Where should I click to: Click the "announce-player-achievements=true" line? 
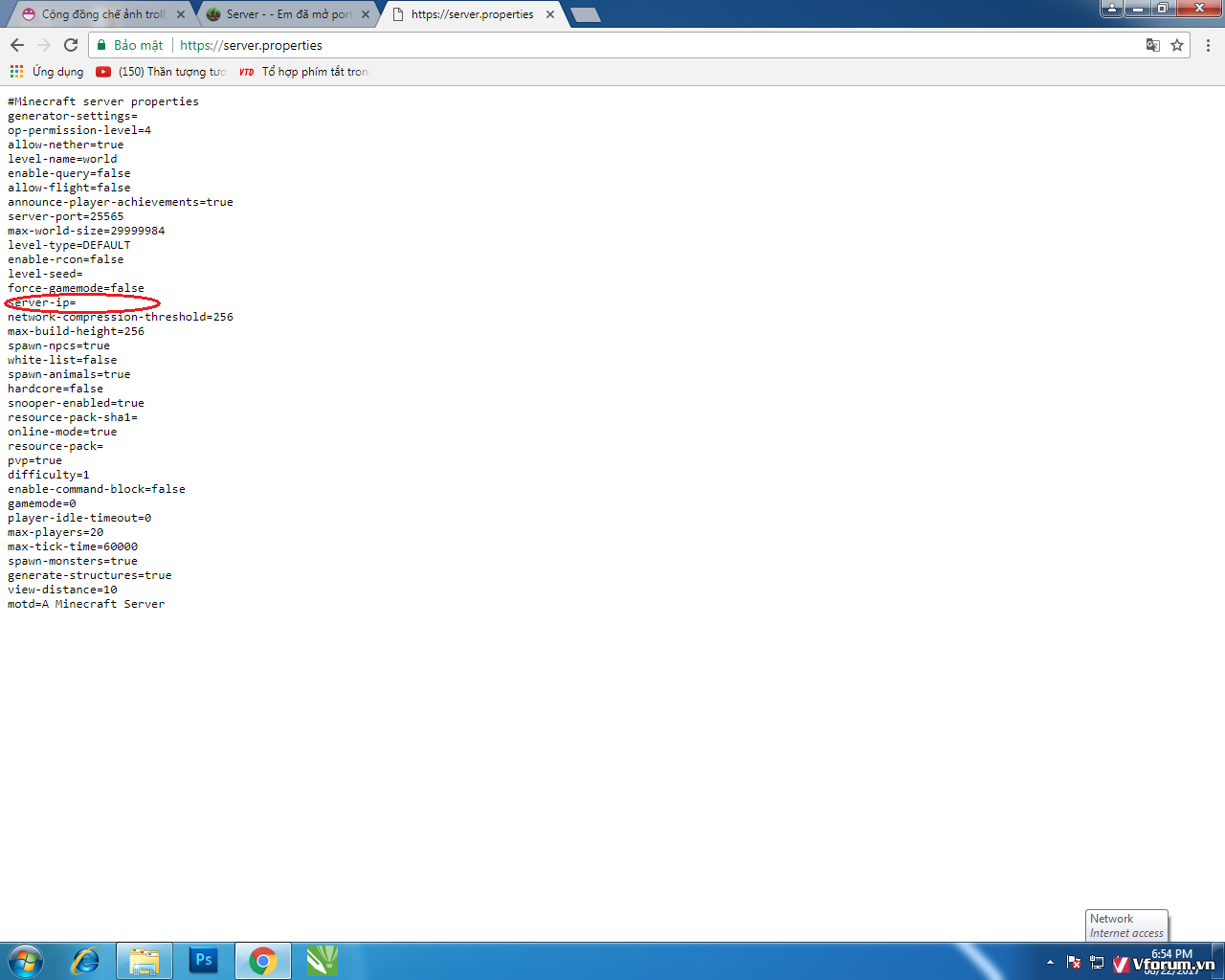tap(121, 202)
